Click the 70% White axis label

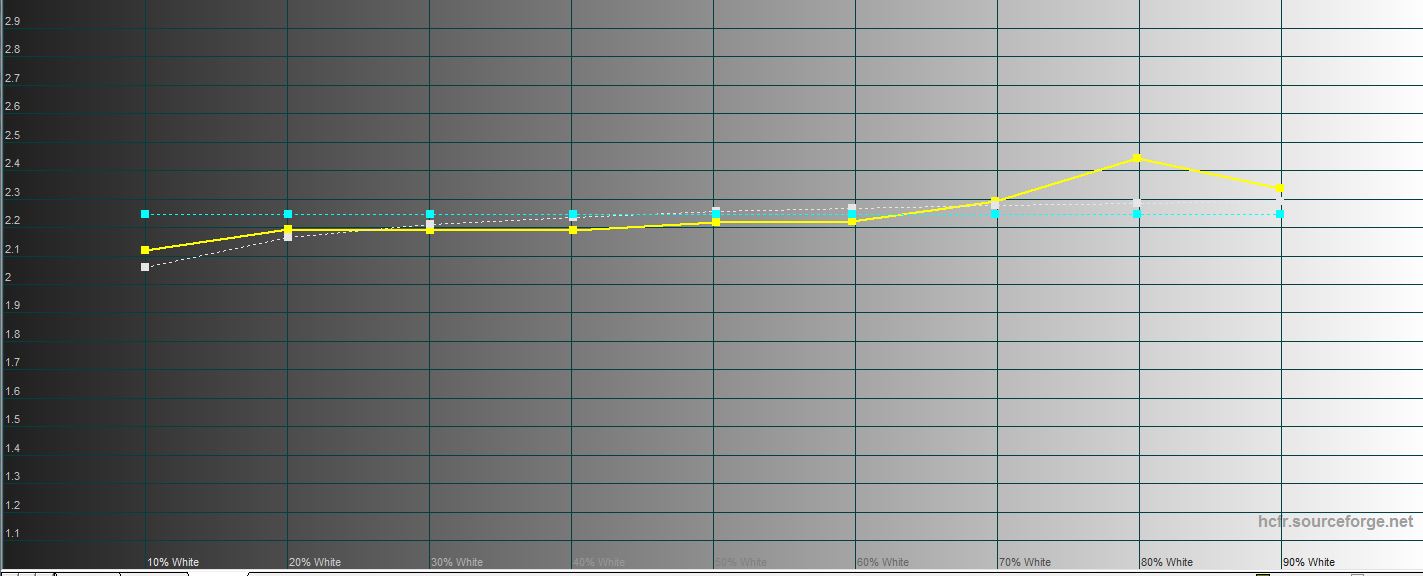point(1024,562)
